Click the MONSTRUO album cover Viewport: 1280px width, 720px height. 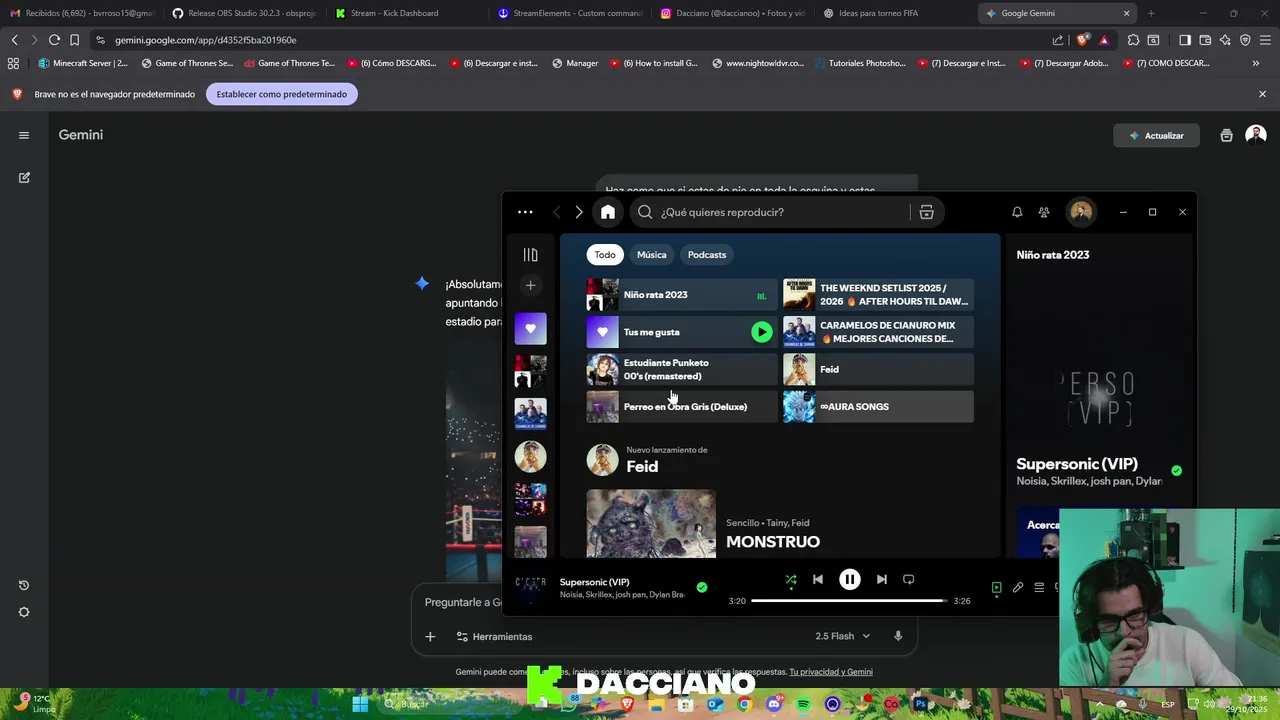click(x=651, y=523)
